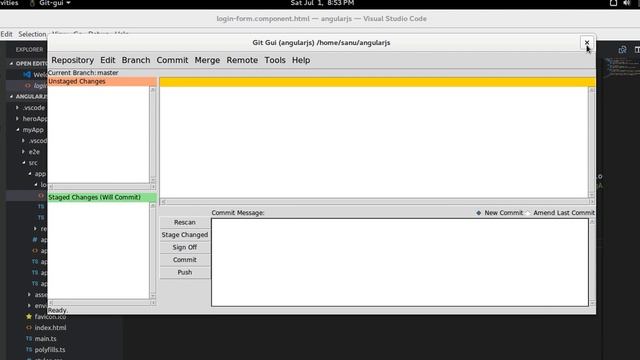Click the star icon beside favicon.ico

29,317
